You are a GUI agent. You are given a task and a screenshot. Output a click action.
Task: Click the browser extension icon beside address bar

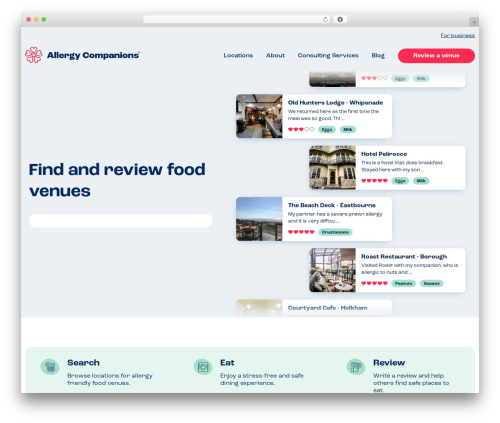340,20
